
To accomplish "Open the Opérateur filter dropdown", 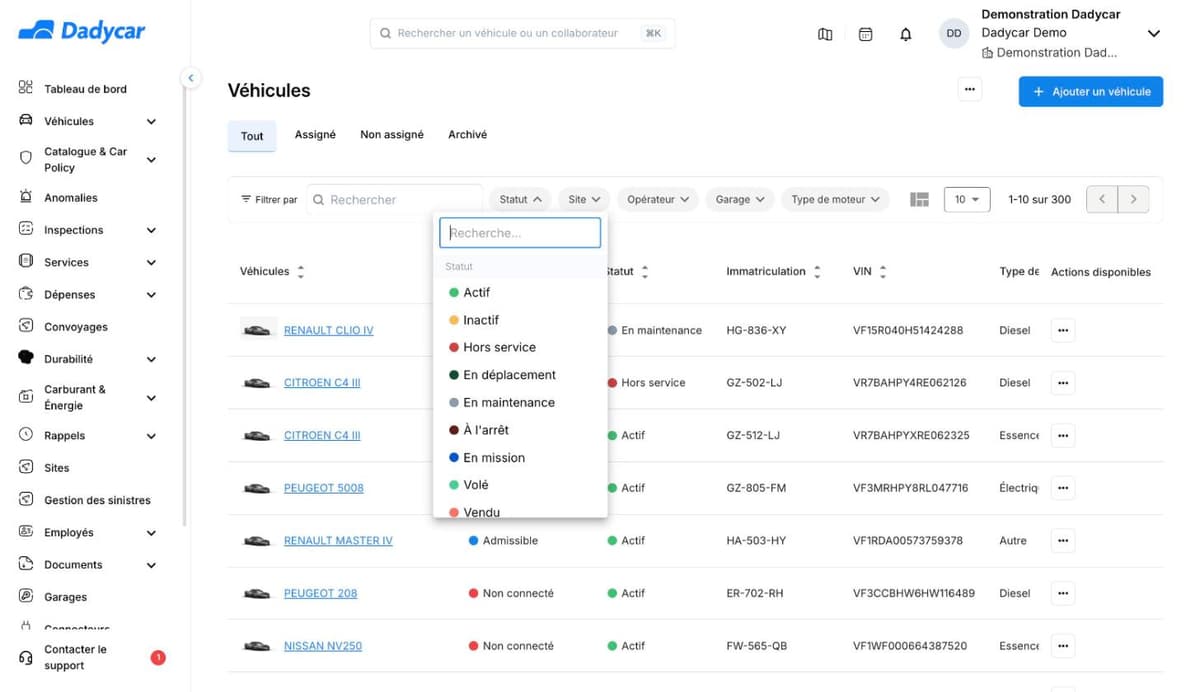I will [x=658, y=199].
